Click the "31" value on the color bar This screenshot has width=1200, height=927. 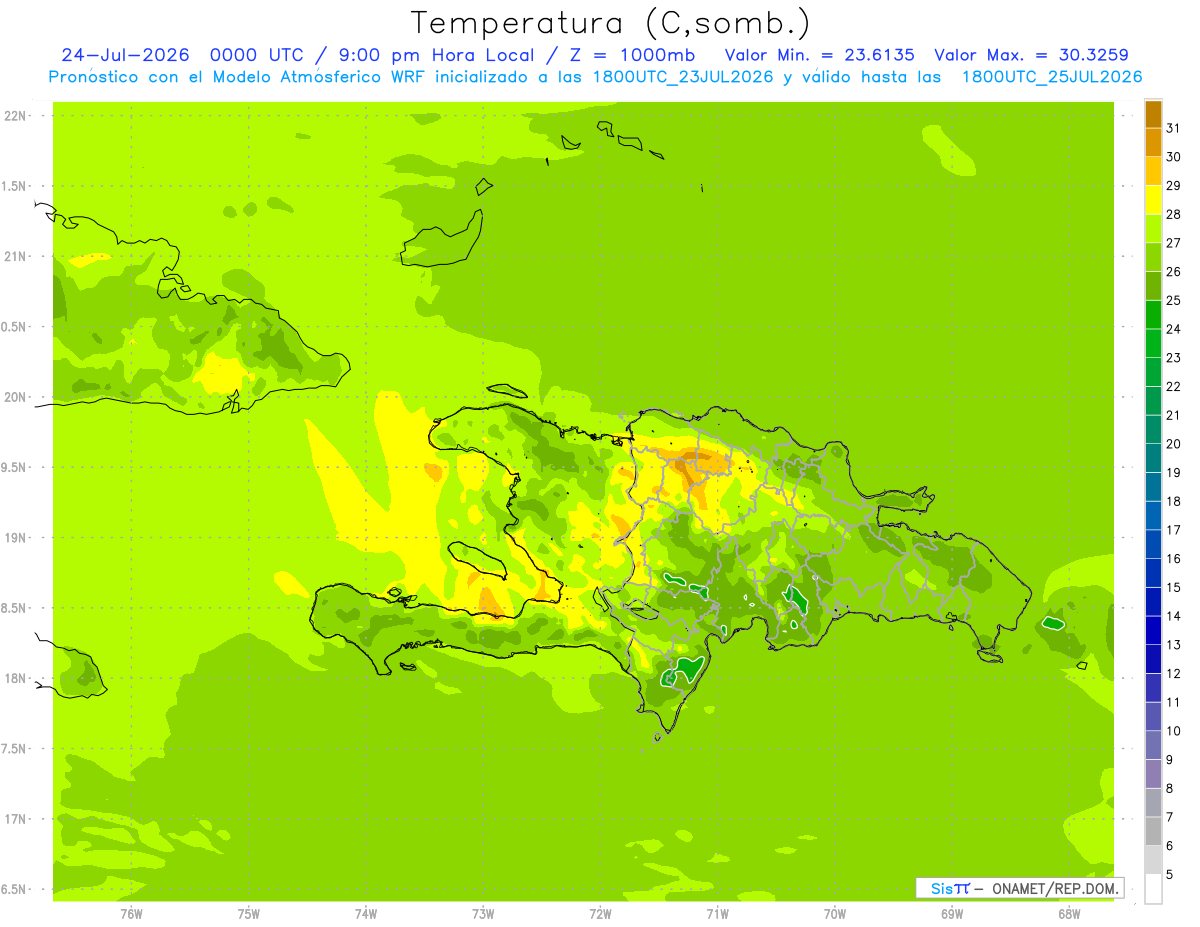tap(1174, 127)
